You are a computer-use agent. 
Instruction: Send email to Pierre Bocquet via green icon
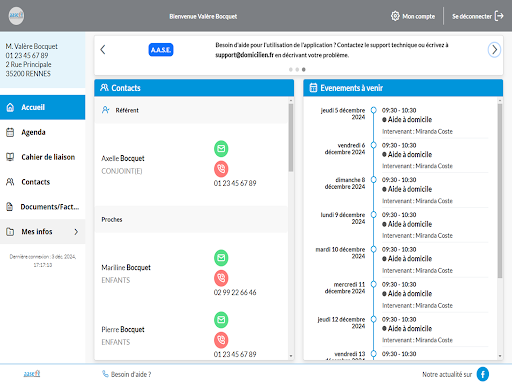pos(221,320)
